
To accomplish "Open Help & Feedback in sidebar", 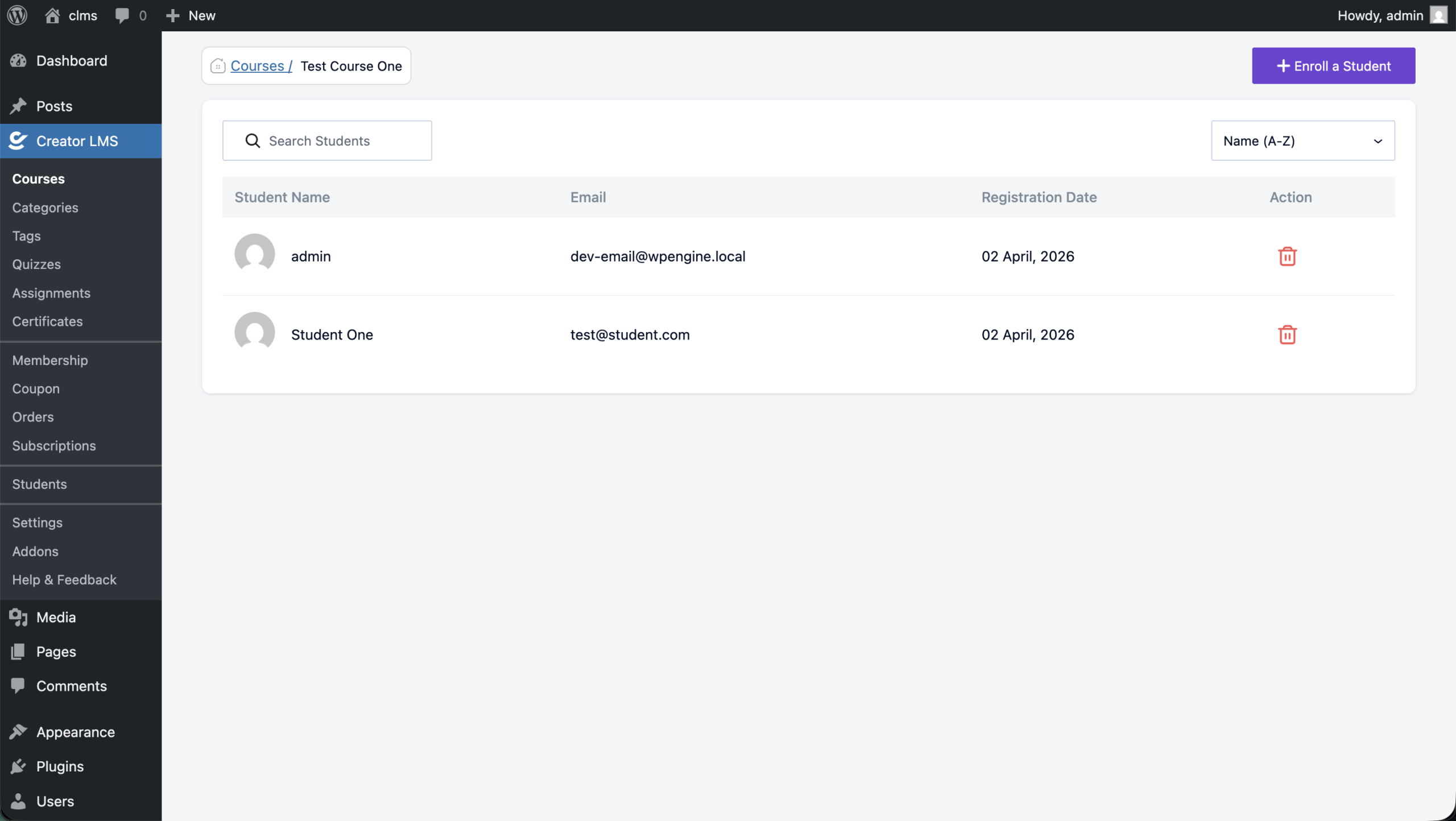I will (64, 579).
